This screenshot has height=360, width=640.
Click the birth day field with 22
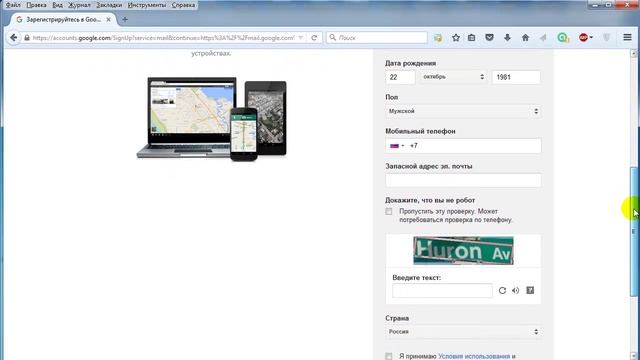pyautogui.click(x=400, y=77)
